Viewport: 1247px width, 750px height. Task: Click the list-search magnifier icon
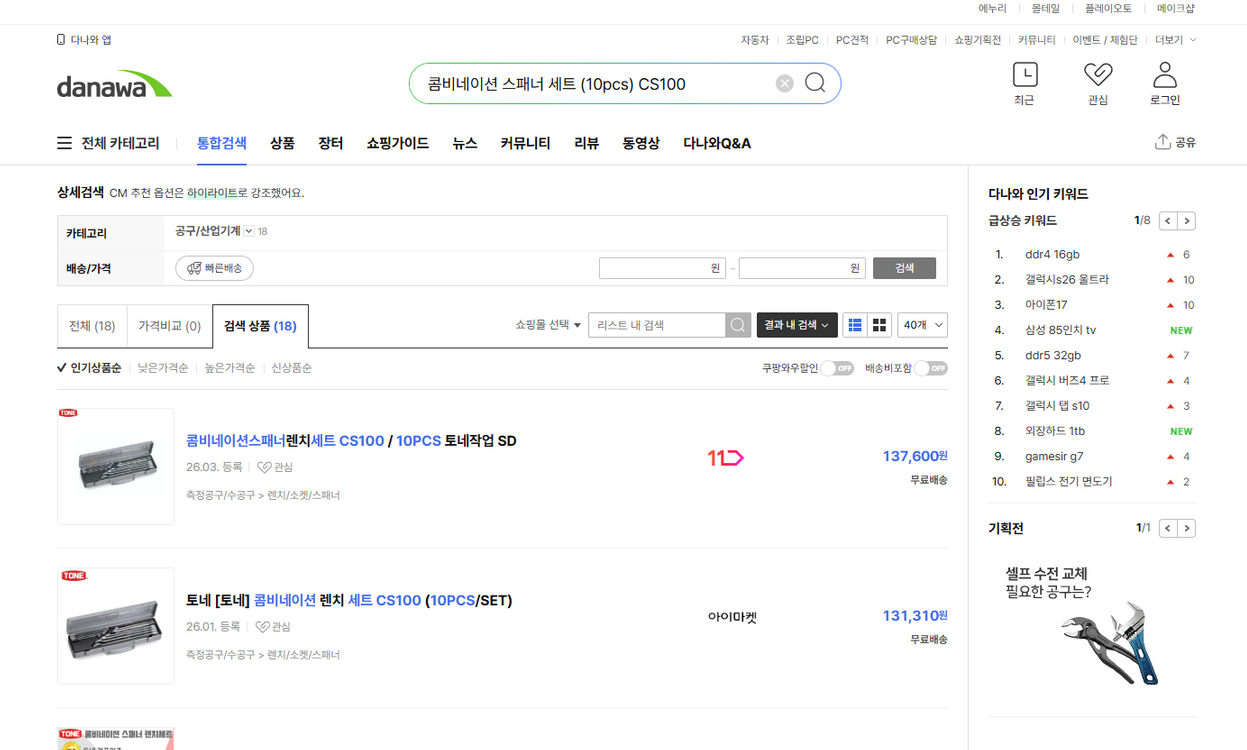[738, 325]
